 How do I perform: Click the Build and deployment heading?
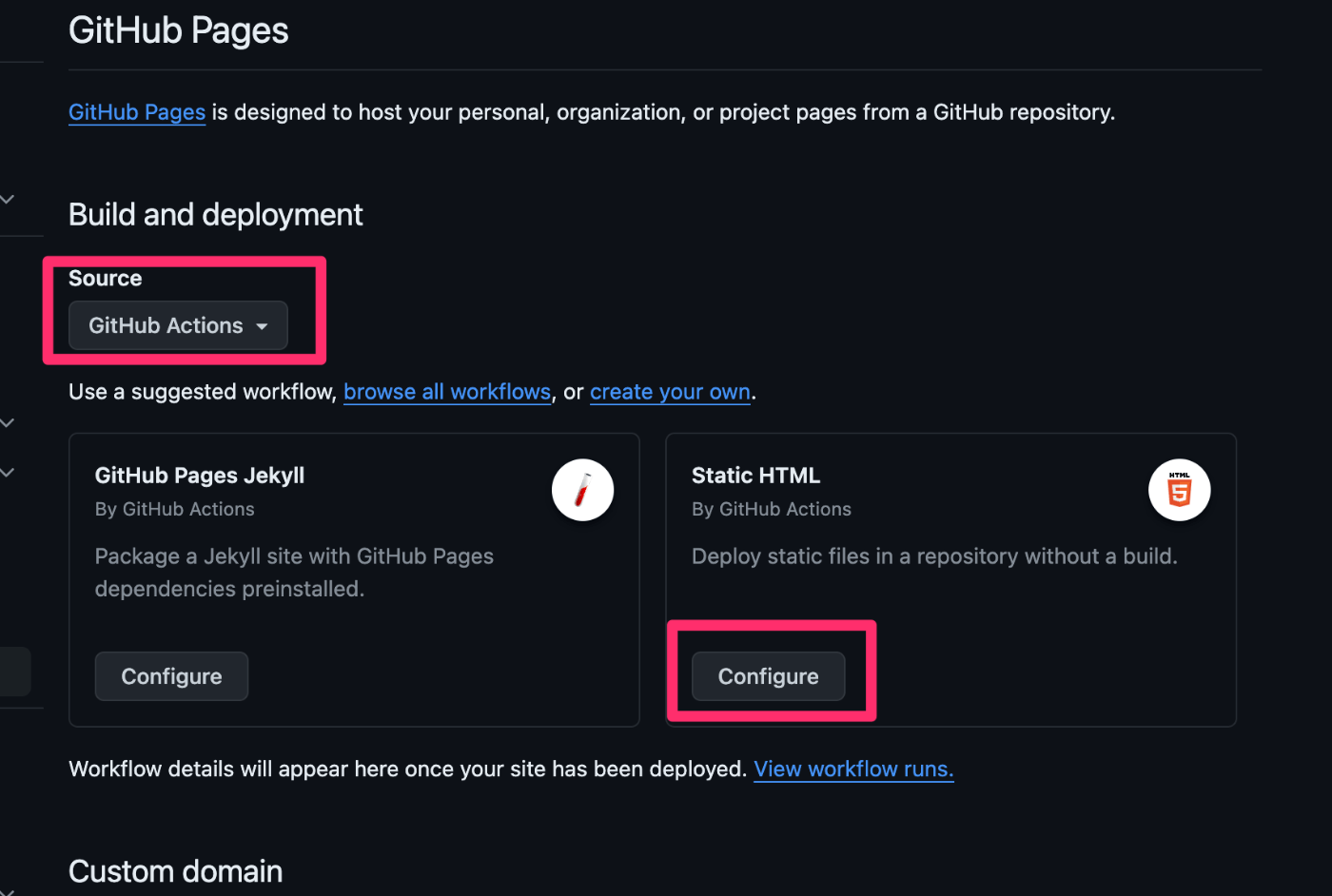(216, 215)
